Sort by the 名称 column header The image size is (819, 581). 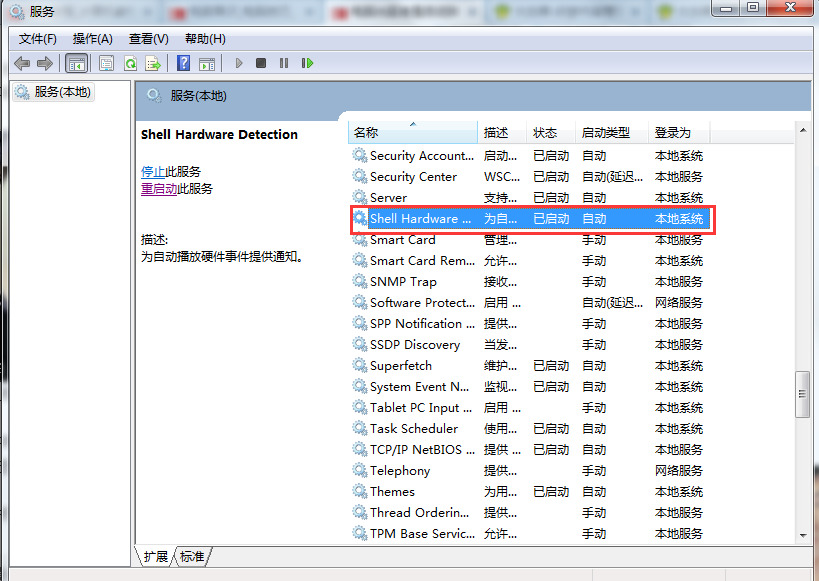point(413,133)
